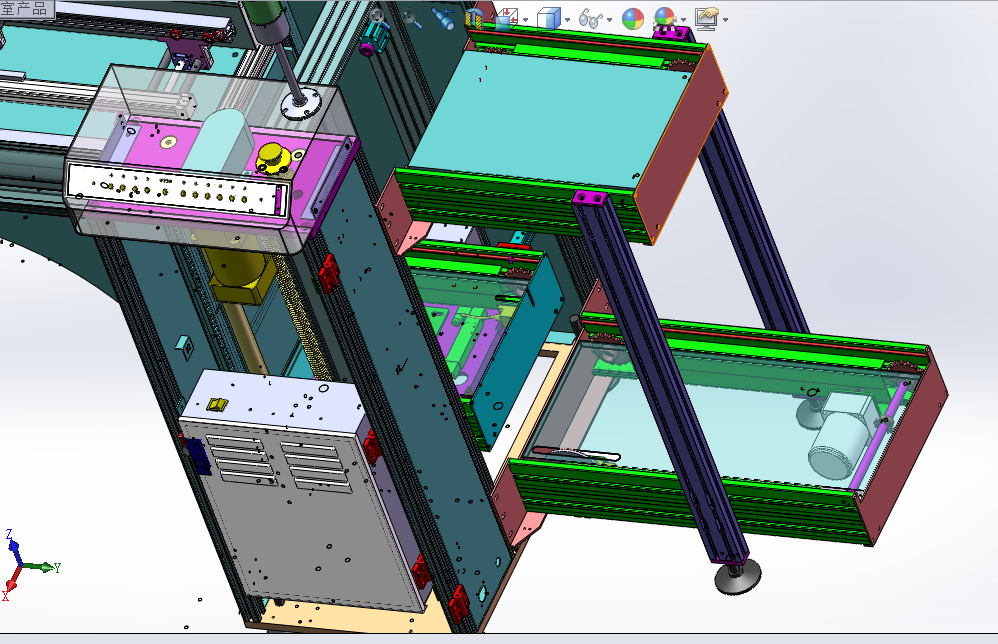The width and height of the screenshot is (998, 644).
Task: Activate the Zoom to Area tool
Action: tap(412, 18)
